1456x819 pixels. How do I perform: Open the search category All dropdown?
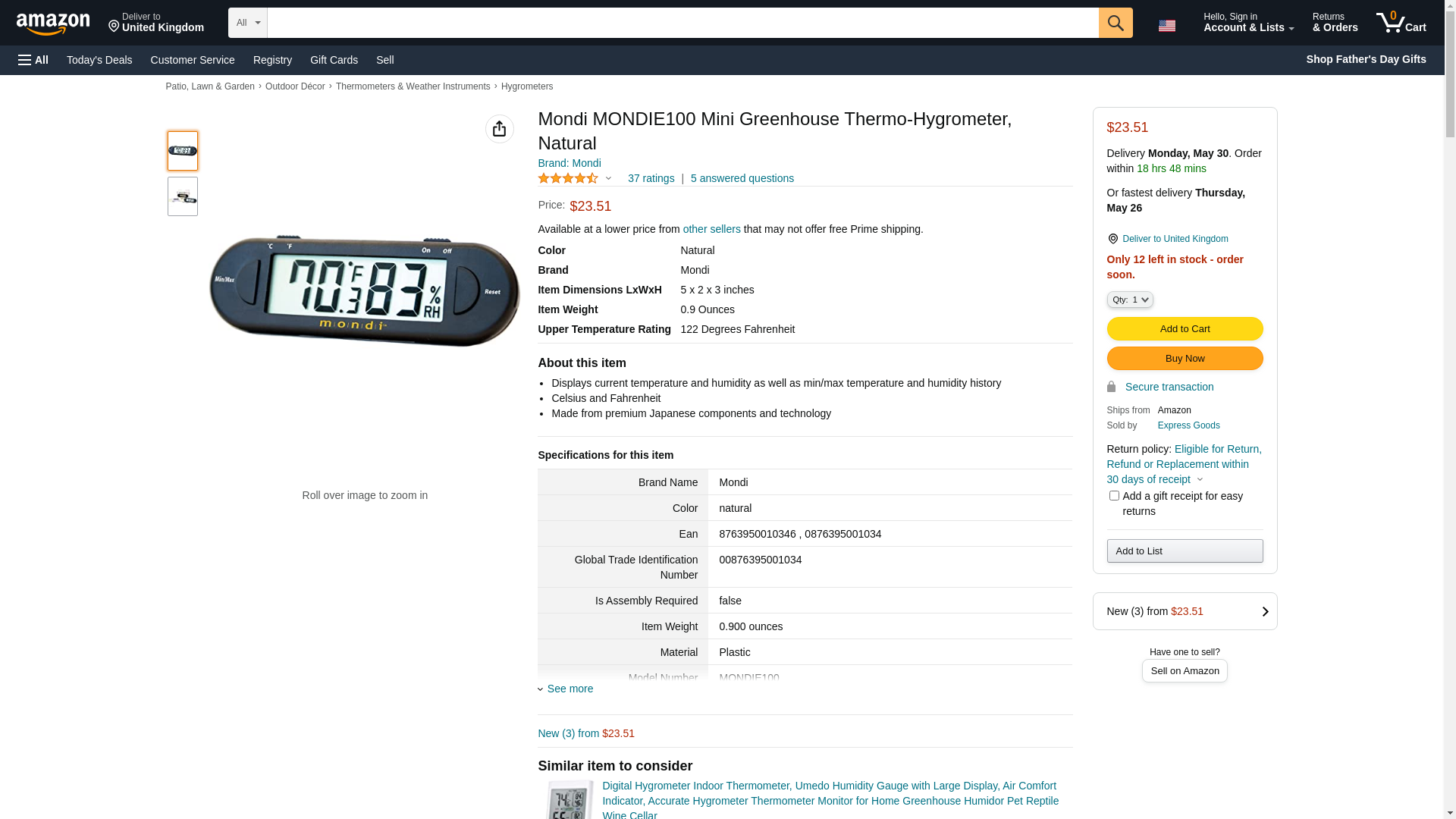[x=247, y=23]
